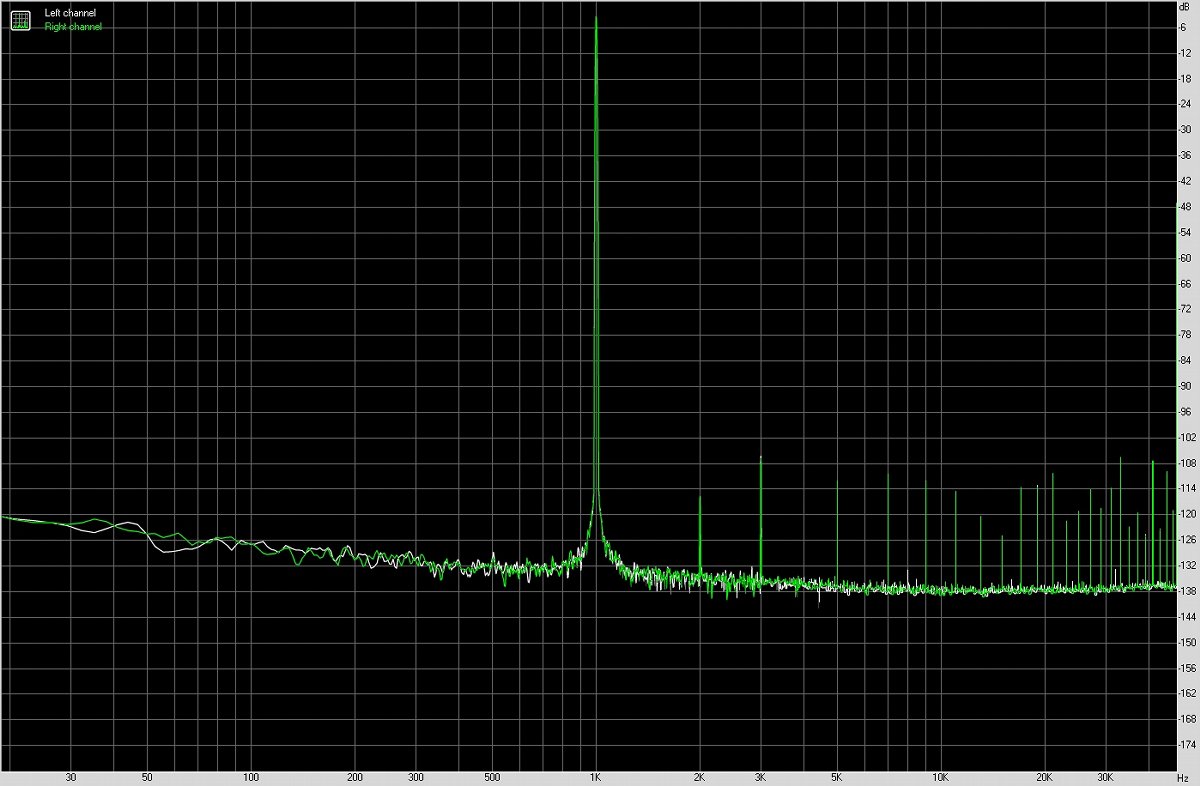Click the '-132' dB axis label
The image size is (1200, 786).
1187,566
